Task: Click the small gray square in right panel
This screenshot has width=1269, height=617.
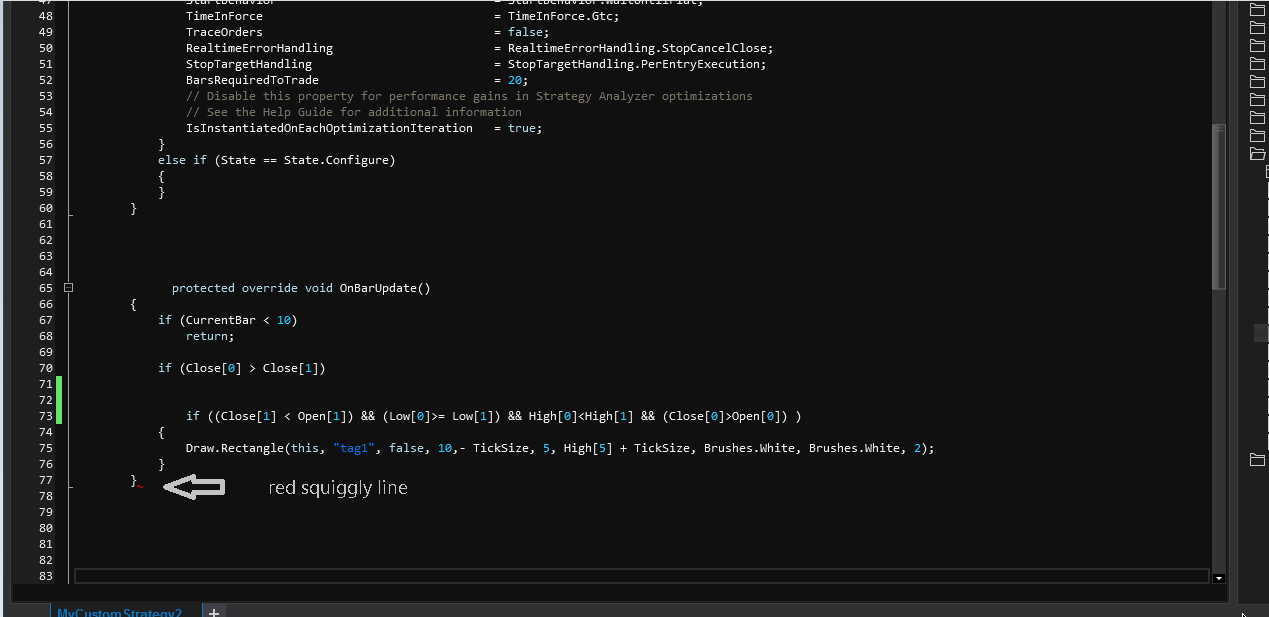Action: 1261,333
